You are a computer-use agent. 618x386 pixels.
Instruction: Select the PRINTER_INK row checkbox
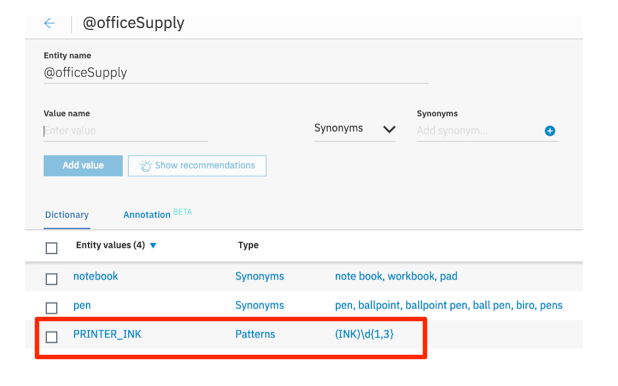51,337
